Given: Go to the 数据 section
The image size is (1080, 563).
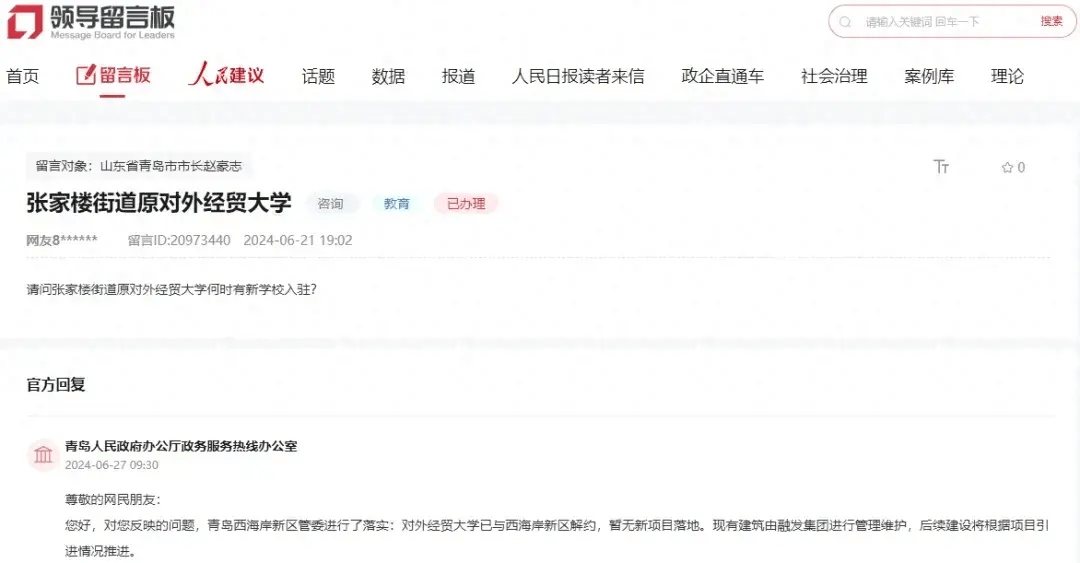Looking at the screenshot, I should [x=388, y=76].
